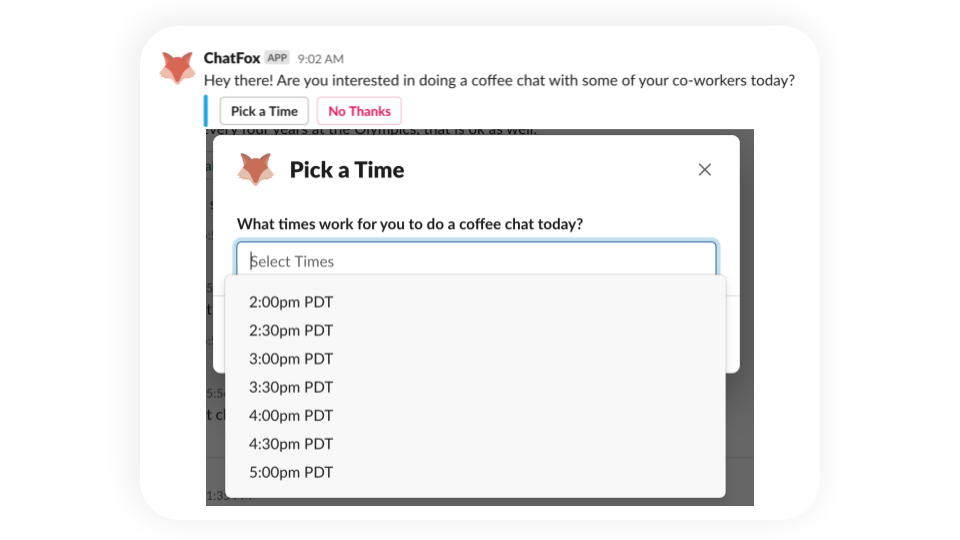960x540 pixels.
Task: Decline with the No Thanks button
Action: pyautogui.click(x=359, y=111)
